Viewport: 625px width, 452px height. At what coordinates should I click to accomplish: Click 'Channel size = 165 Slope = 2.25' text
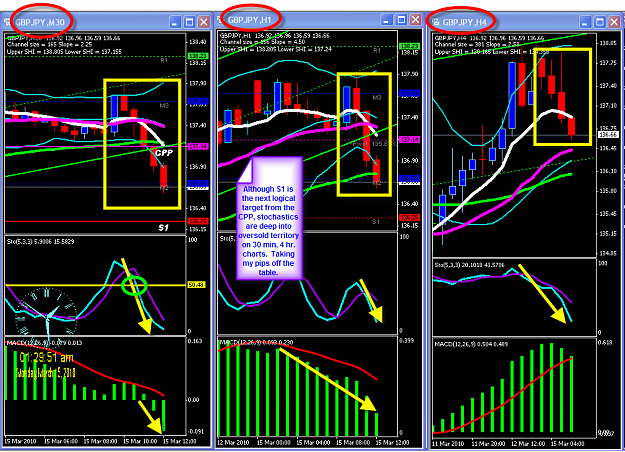(x=49, y=45)
